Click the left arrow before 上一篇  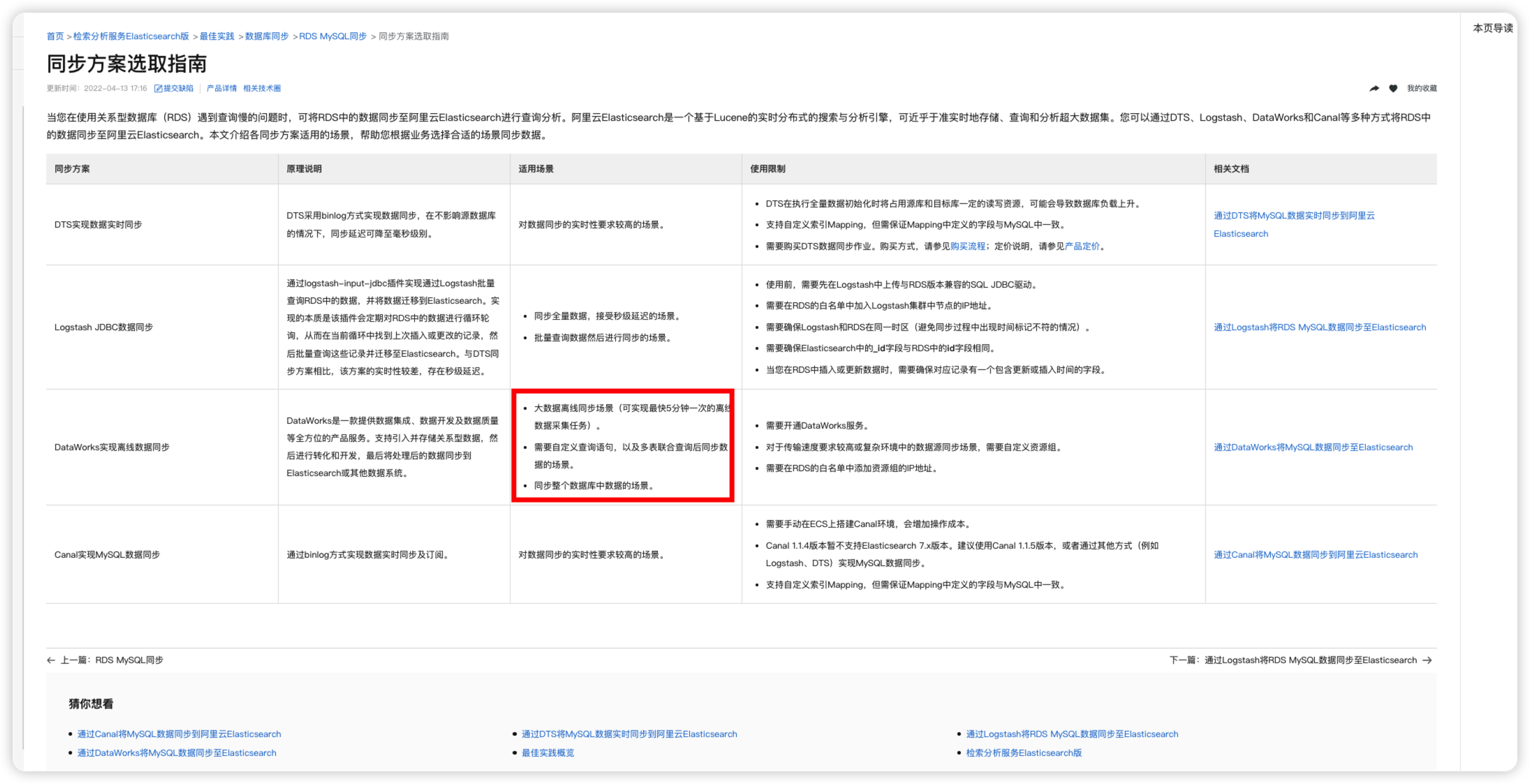(51, 660)
